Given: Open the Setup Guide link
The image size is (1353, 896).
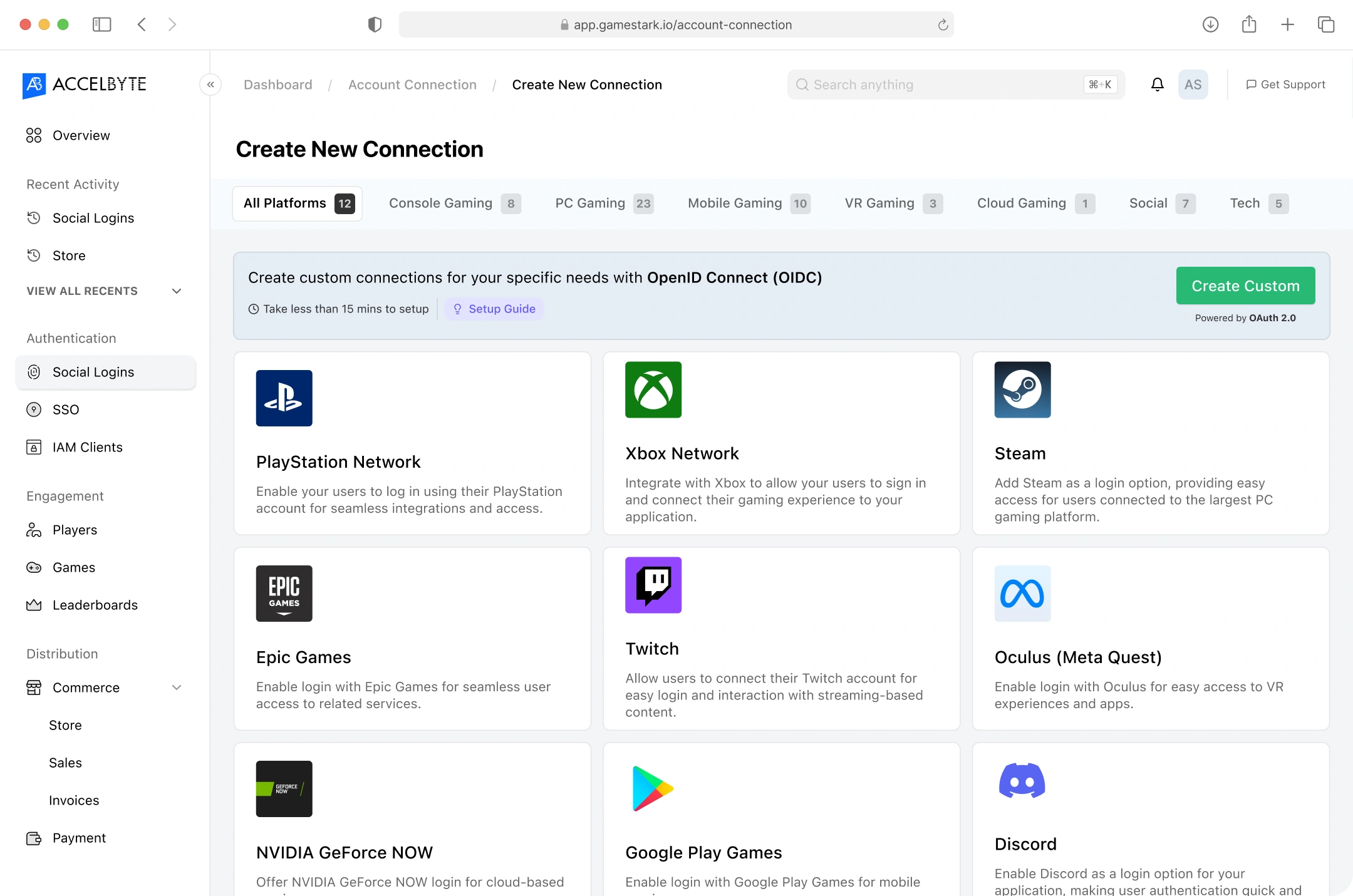Looking at the screenshot, I should (x=494, y=309).
